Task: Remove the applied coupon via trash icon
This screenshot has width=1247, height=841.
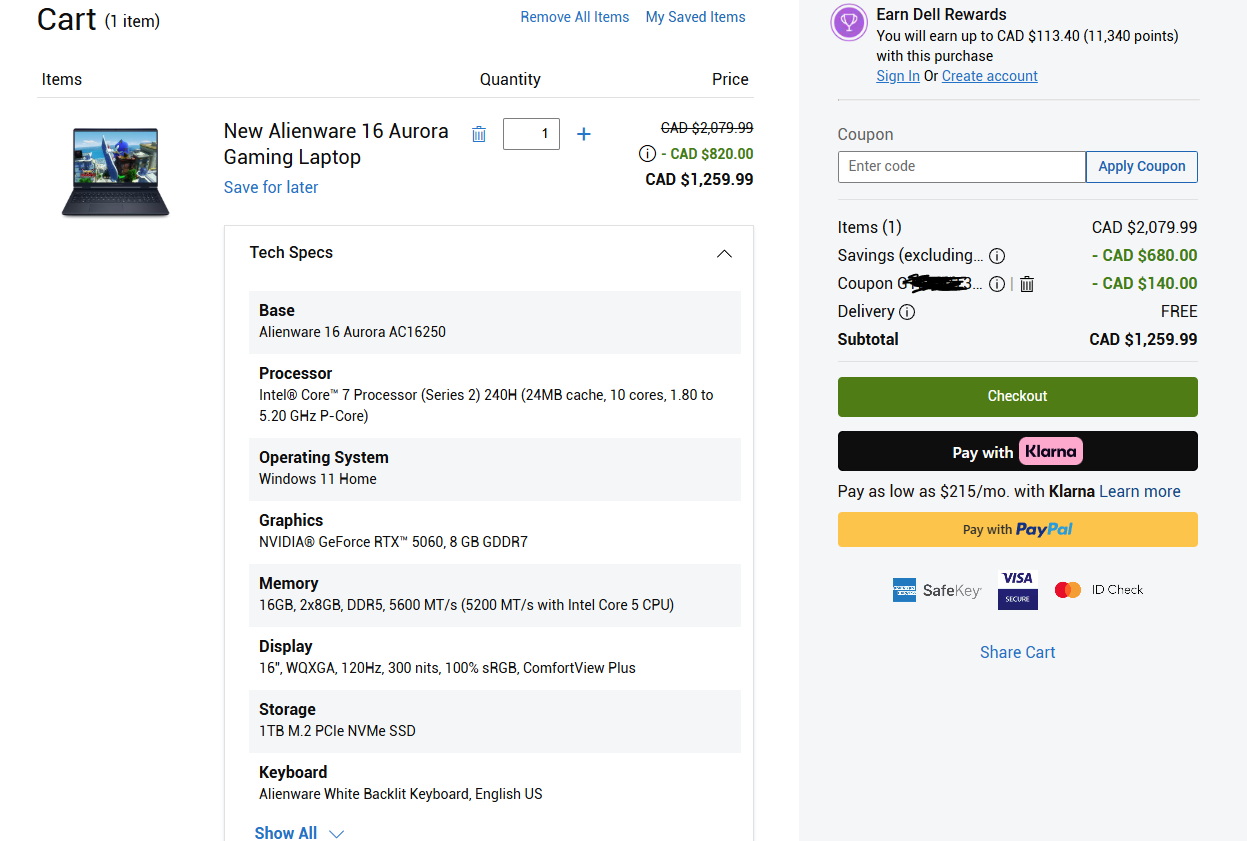Action: (x=1027, y=284)
